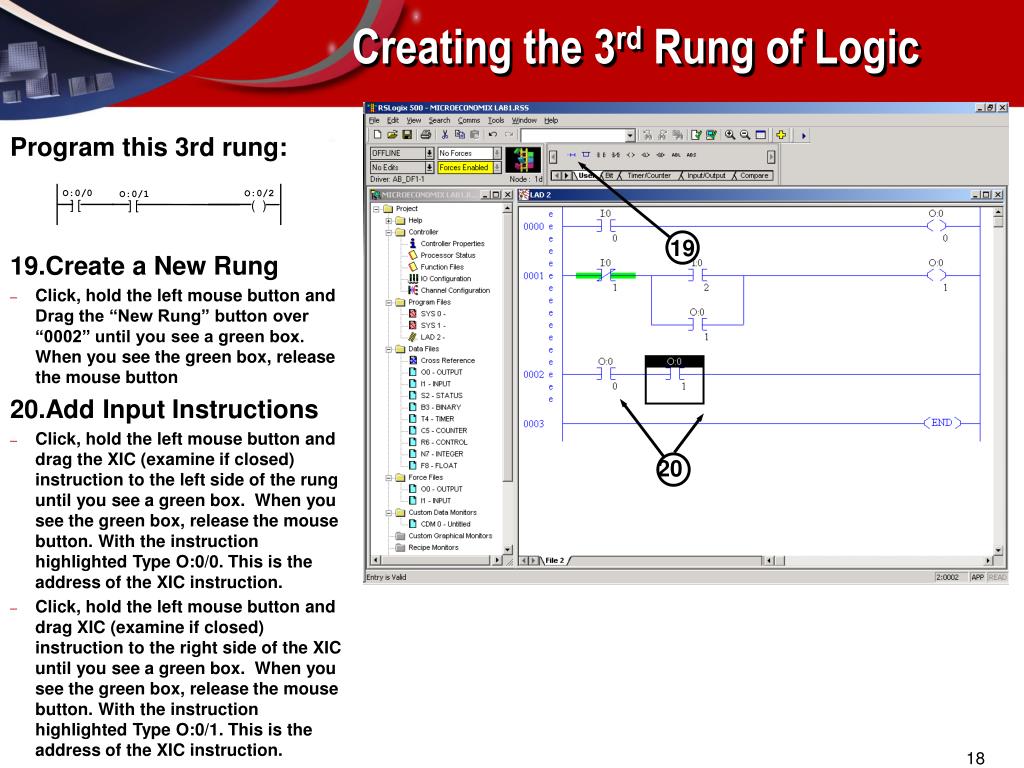Collapse the Data Files folder in tree
The width and height of the screenshot is (1024, 768).
pos(389,349)
